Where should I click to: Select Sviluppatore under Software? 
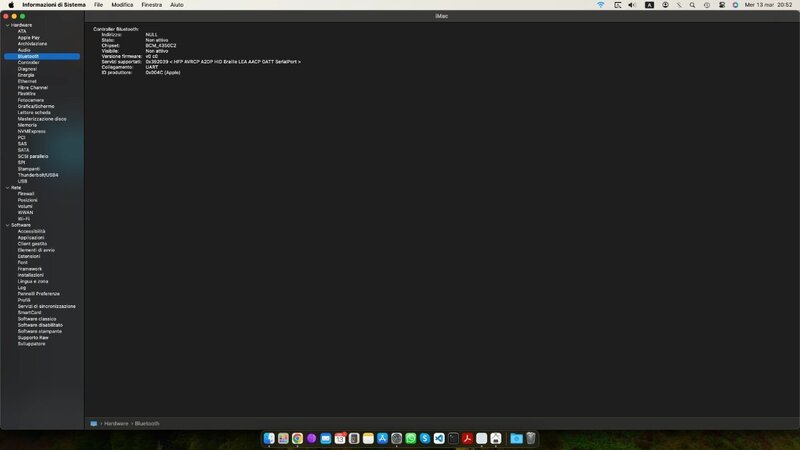coord(32,344)
